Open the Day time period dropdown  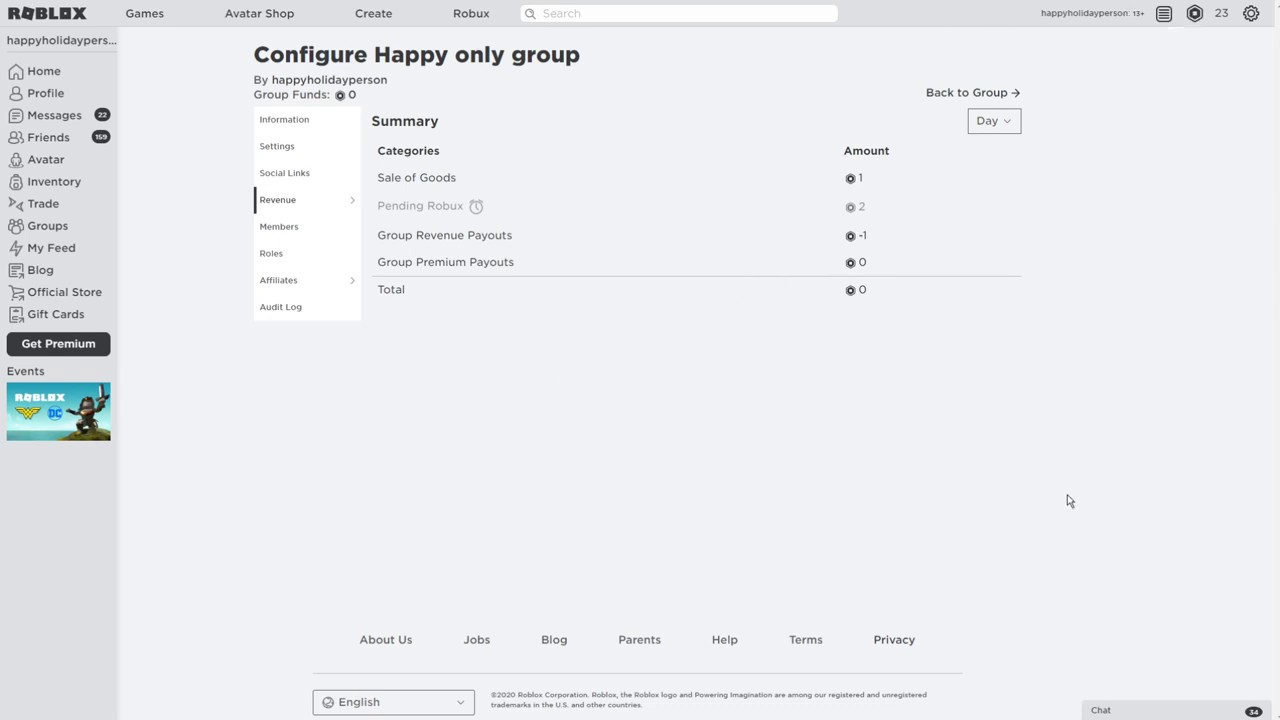pyautogui.click(x=994, y=121)
